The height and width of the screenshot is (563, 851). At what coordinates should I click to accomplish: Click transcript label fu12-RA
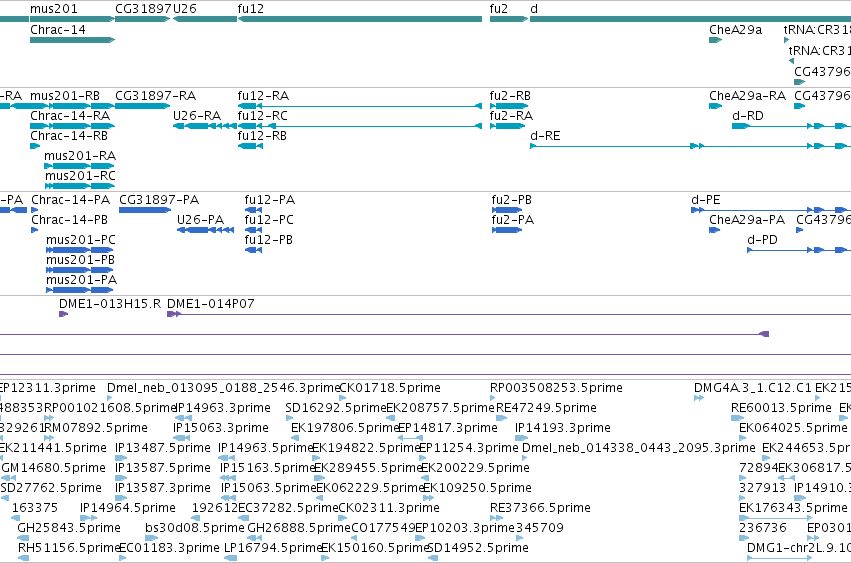coord(263,96)
